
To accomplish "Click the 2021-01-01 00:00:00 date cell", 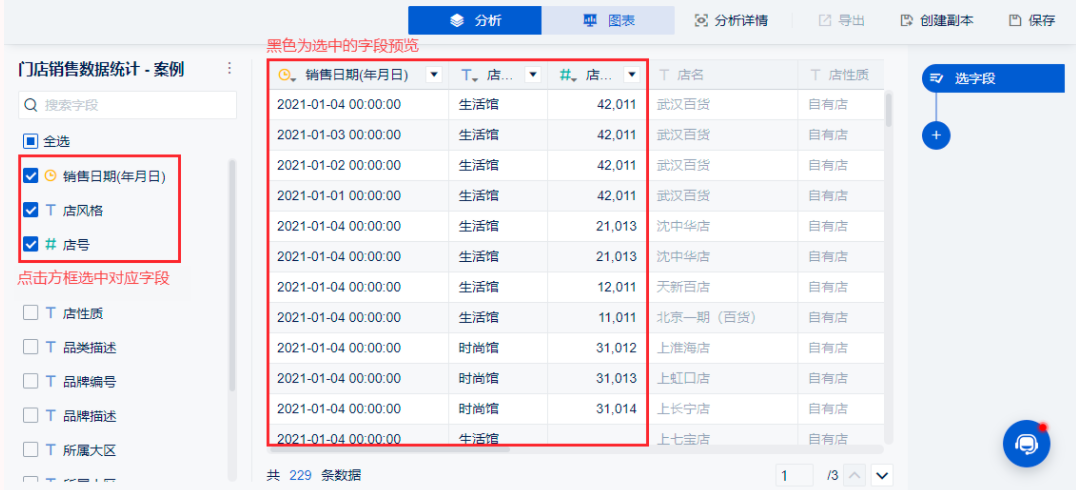I will click(358, 195).
